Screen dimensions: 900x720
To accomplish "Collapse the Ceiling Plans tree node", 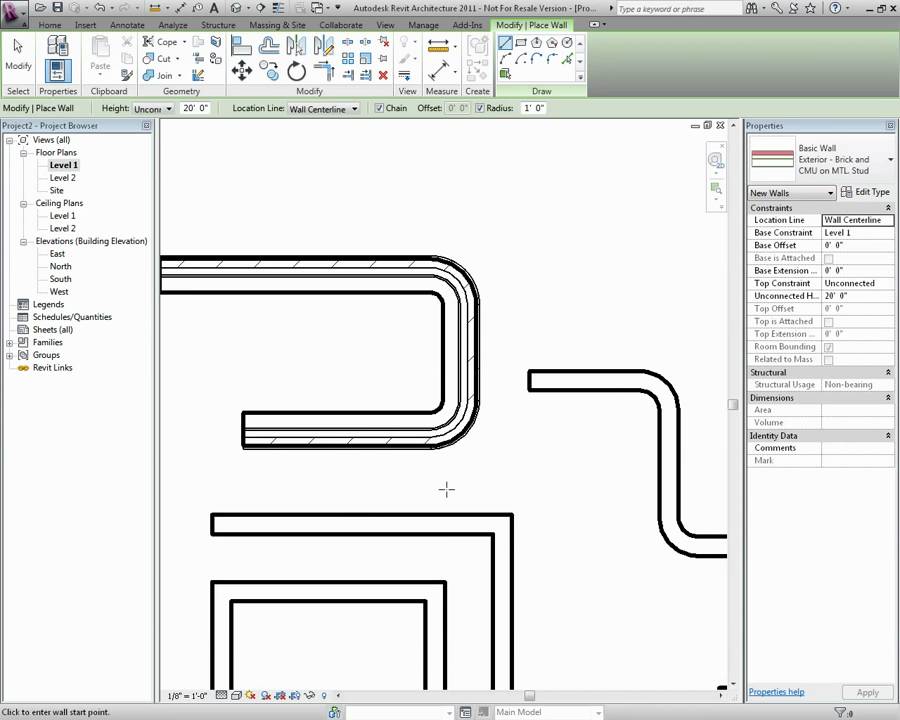I will pos(24,204).
